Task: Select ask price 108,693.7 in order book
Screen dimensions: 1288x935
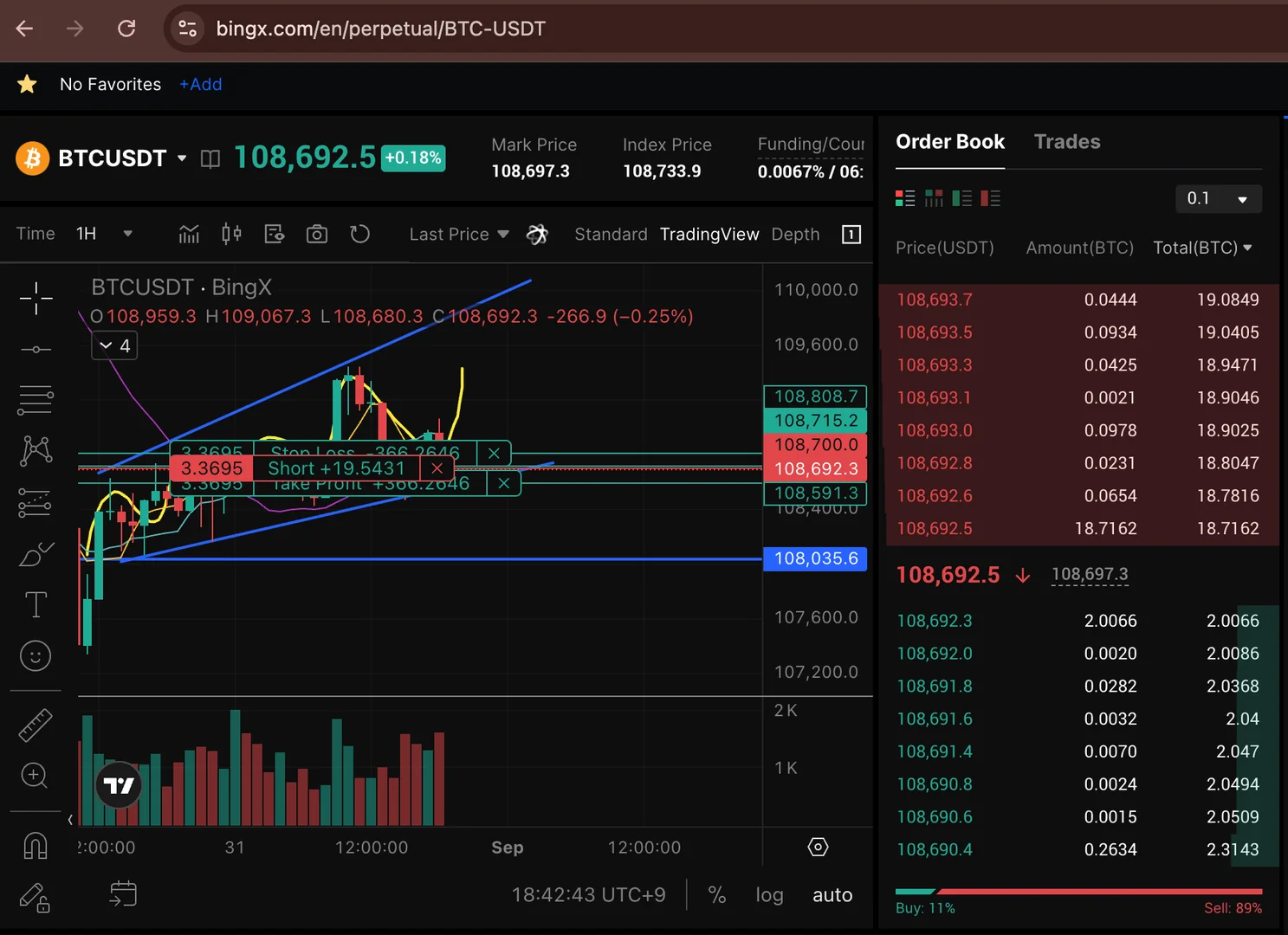Action: point(935,300)
